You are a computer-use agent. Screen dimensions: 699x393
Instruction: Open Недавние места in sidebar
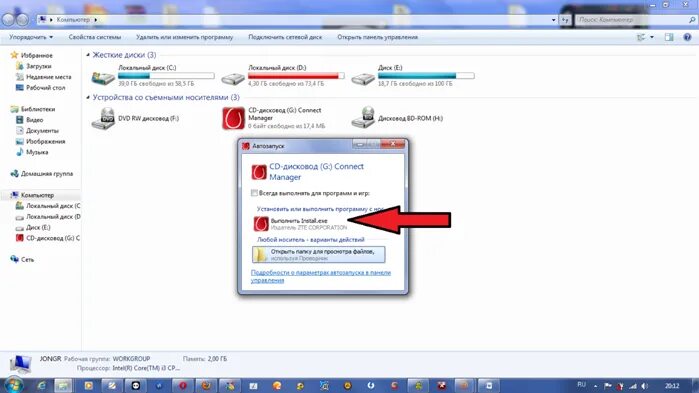(48, 77)
